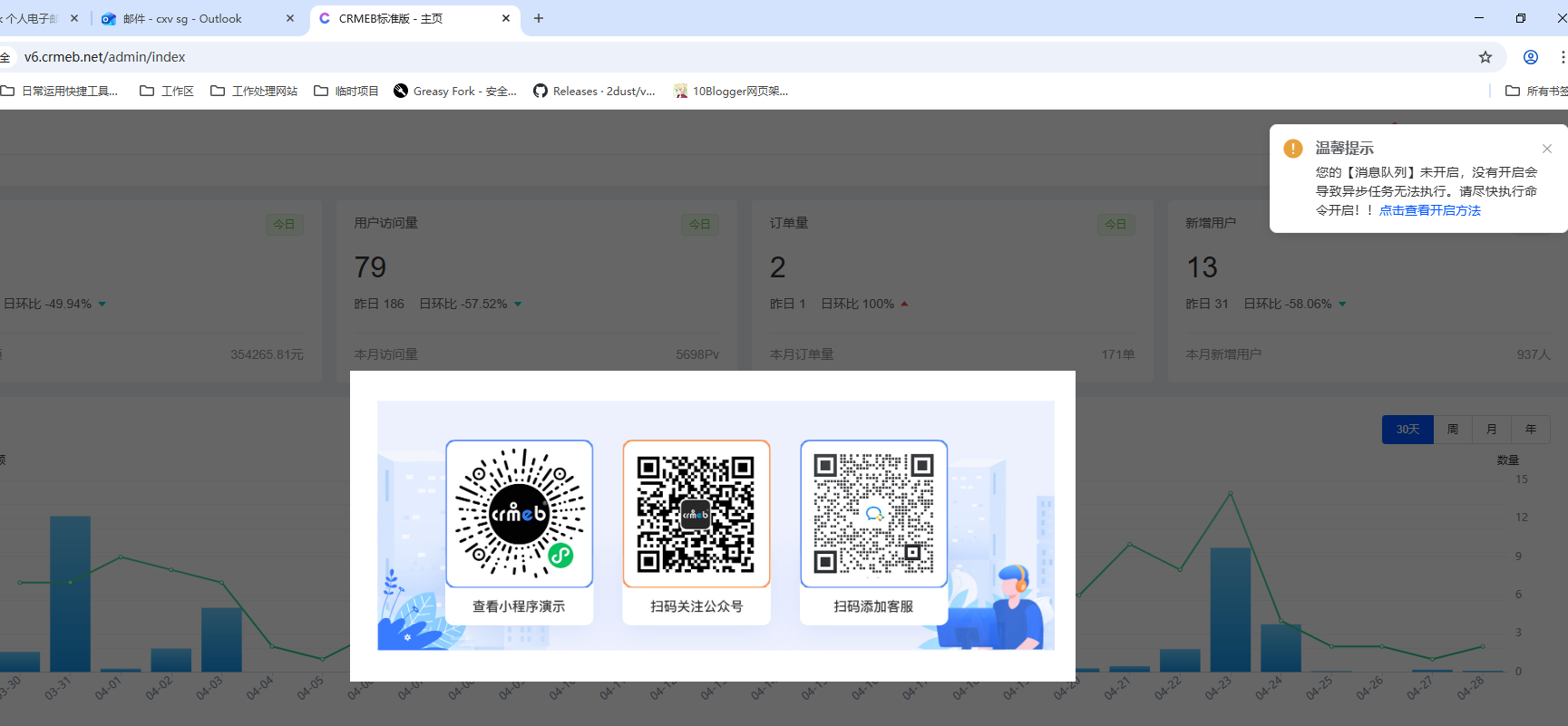Select the 30天 chart range tab
Screen dimensions: 1568x726
click(x=1407, y=430)
